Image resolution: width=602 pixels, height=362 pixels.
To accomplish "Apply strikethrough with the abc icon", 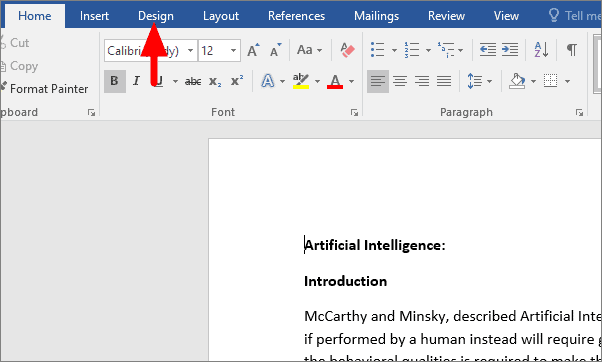I will (x=193, y=81).
